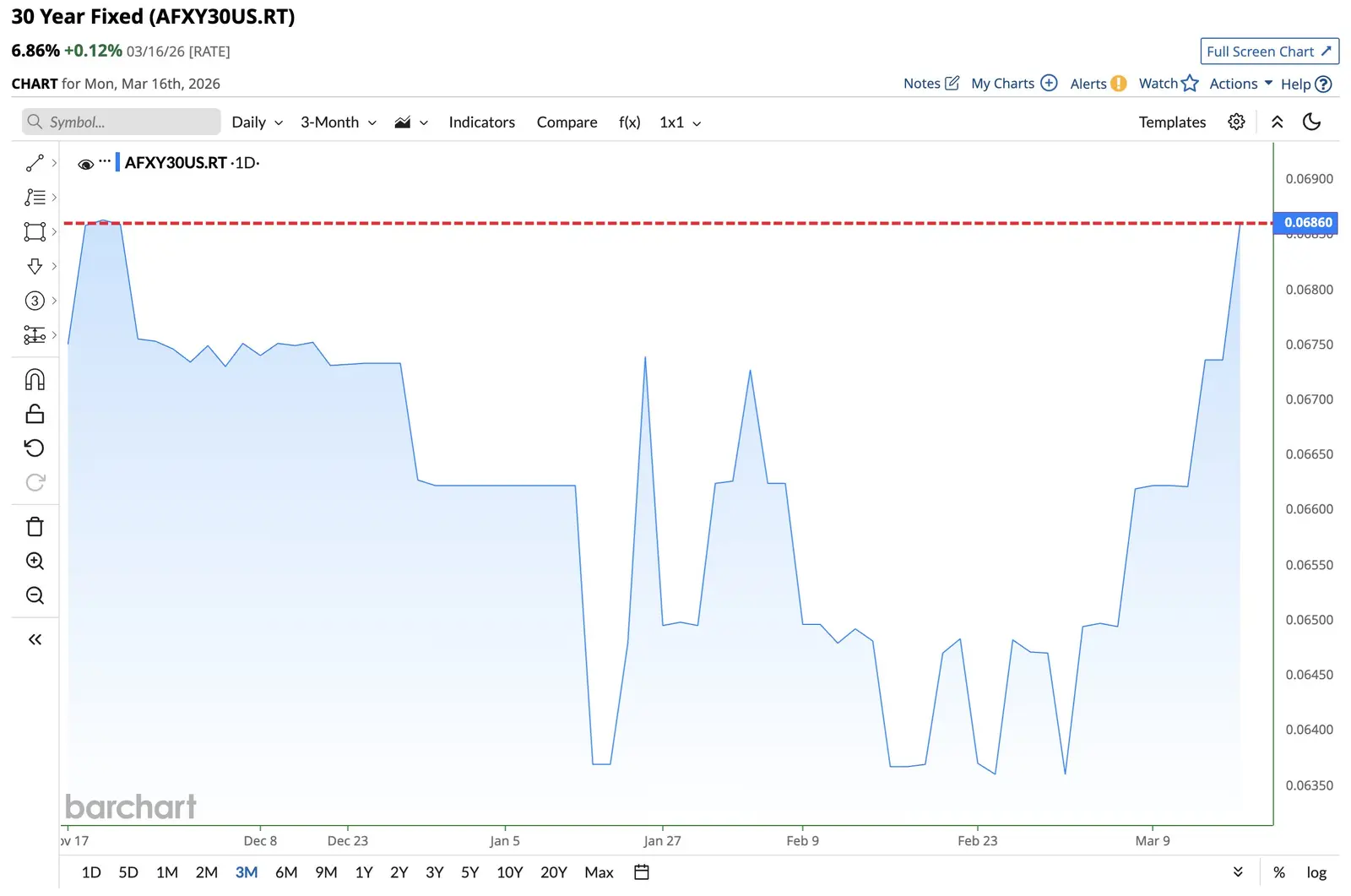
Task: Click the Symbol search field
Action: [x=122, y=122]
